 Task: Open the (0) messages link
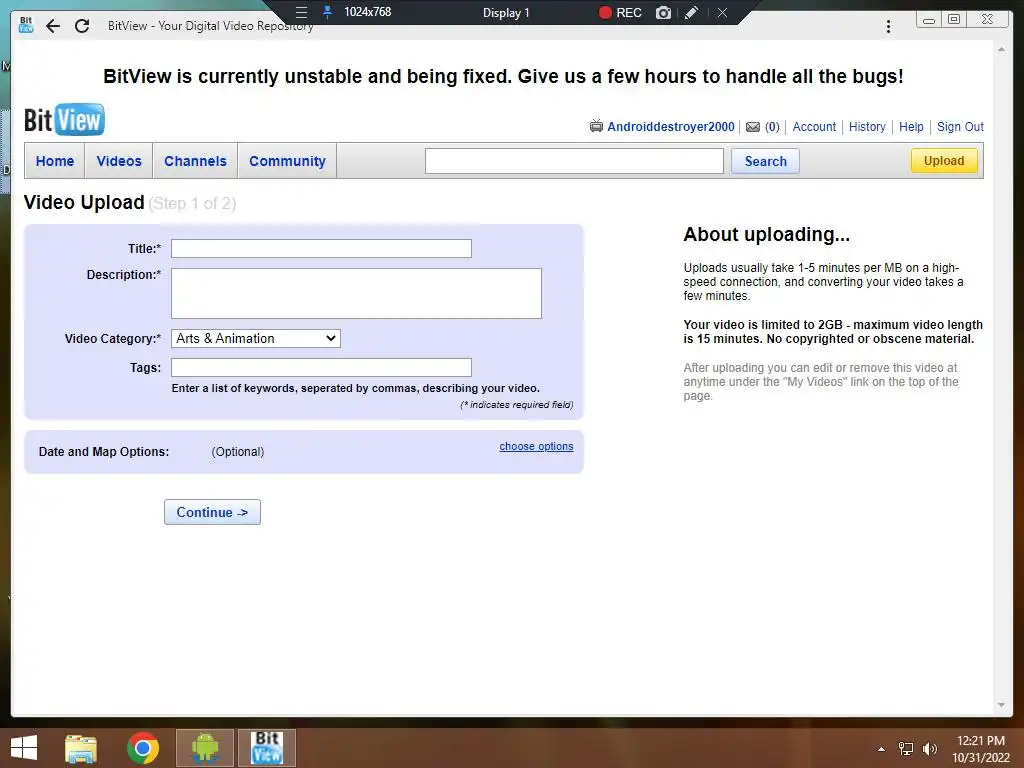(x=772, y=127)
